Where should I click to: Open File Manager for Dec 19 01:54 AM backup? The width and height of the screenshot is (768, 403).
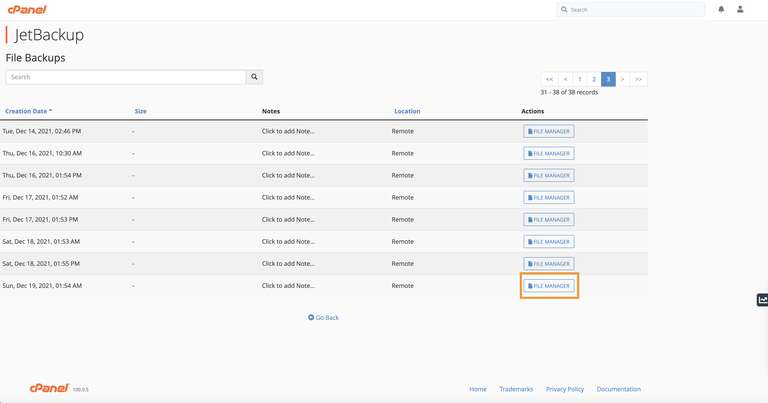[x=549, y=285]
